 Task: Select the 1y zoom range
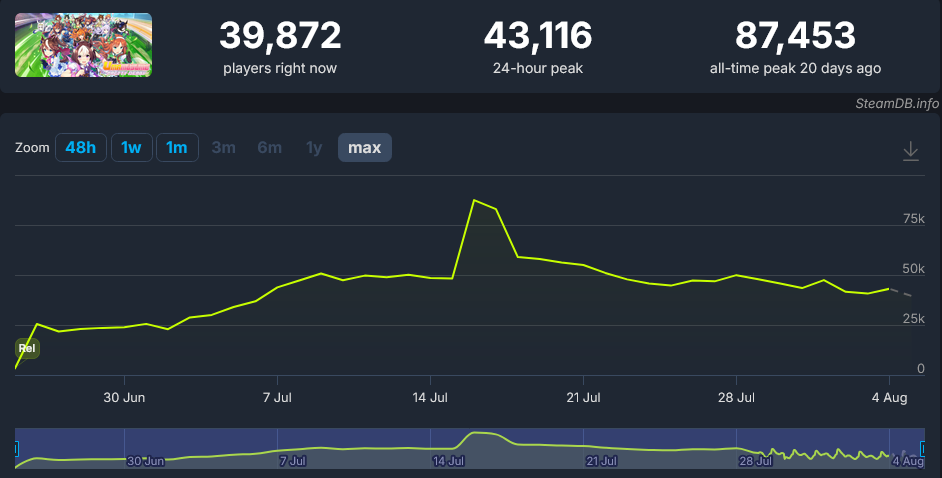[314, 148]
